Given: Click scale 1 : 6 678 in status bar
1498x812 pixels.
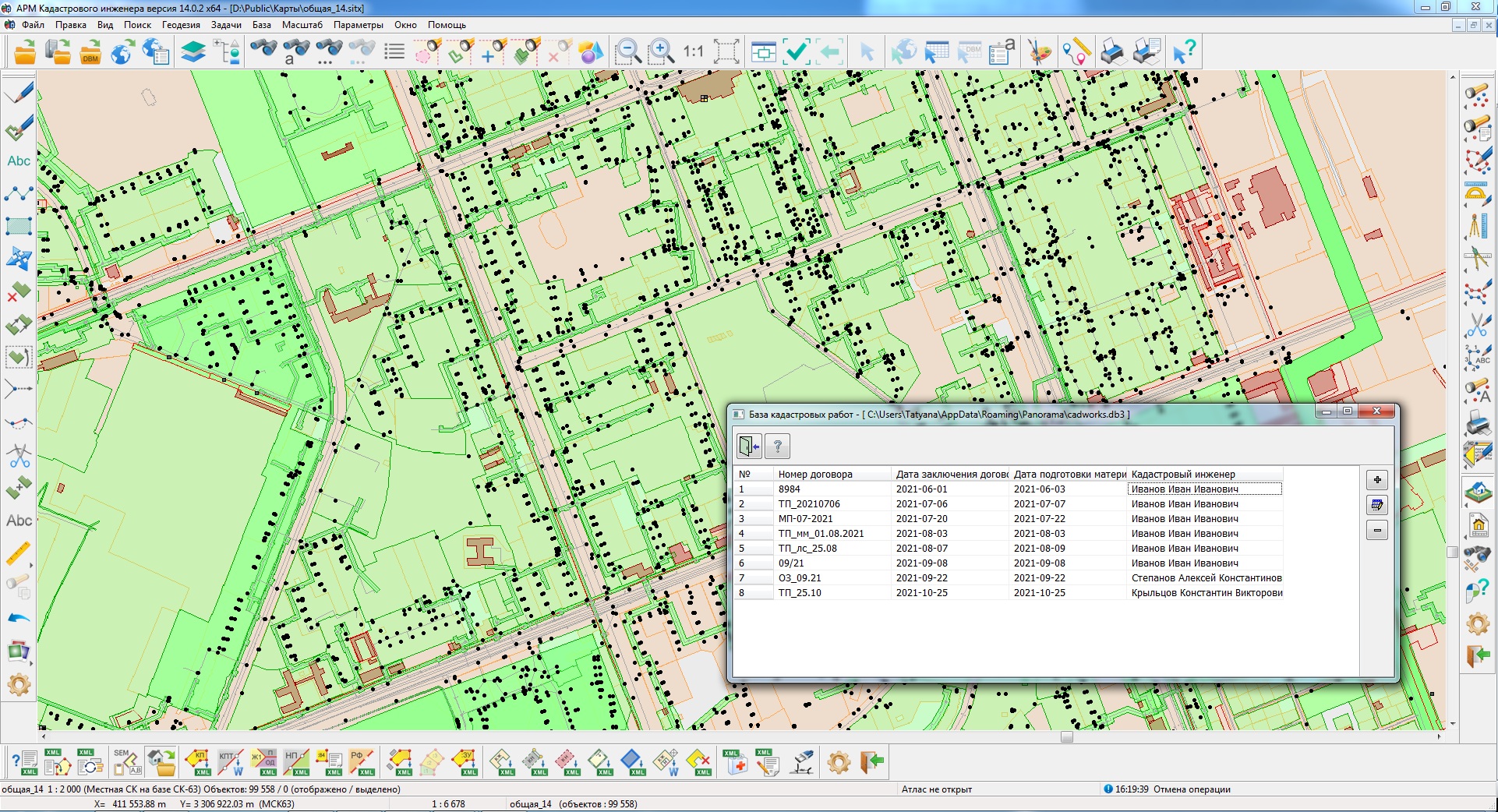Looking at the screenshot, I should click(448, 804).
